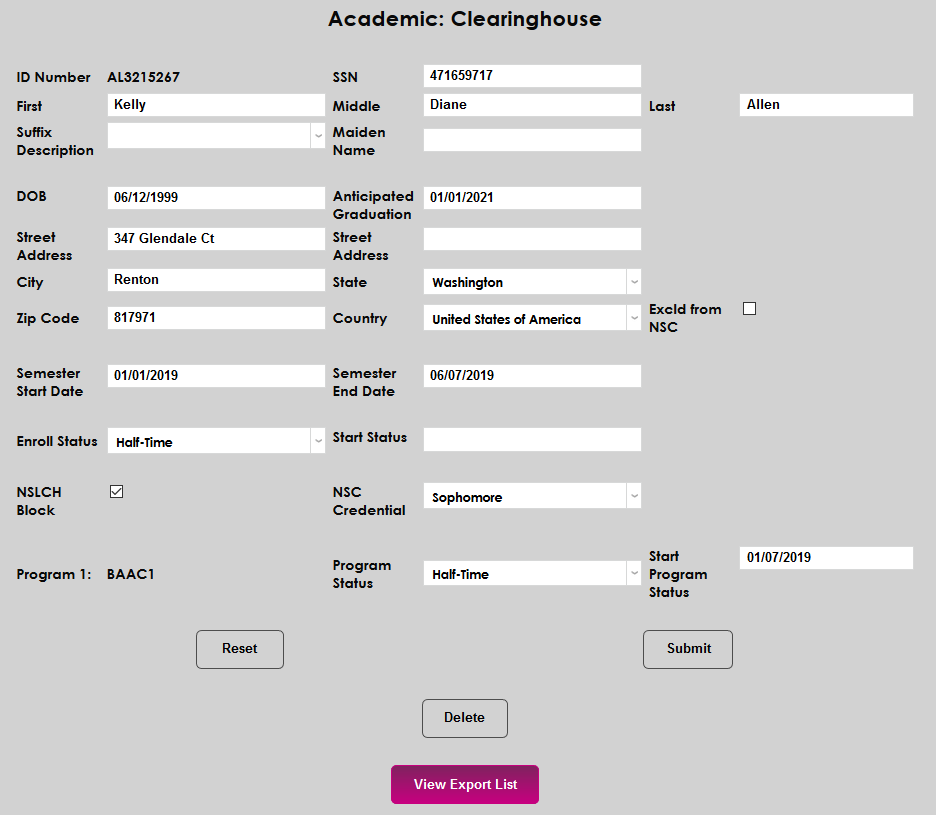Viewport: 936px width, 815px height.
Task: Open the View Export List
Action: (464, 784)
